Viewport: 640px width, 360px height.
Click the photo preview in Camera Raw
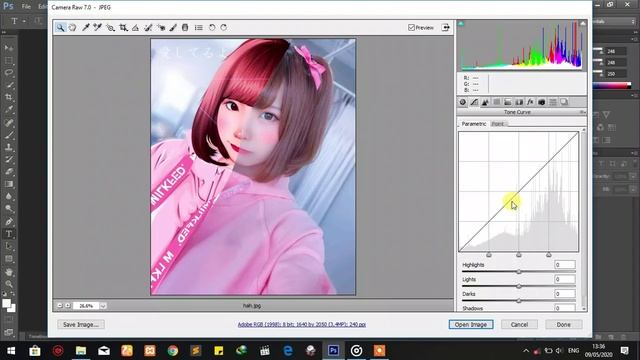pos(253,167)
